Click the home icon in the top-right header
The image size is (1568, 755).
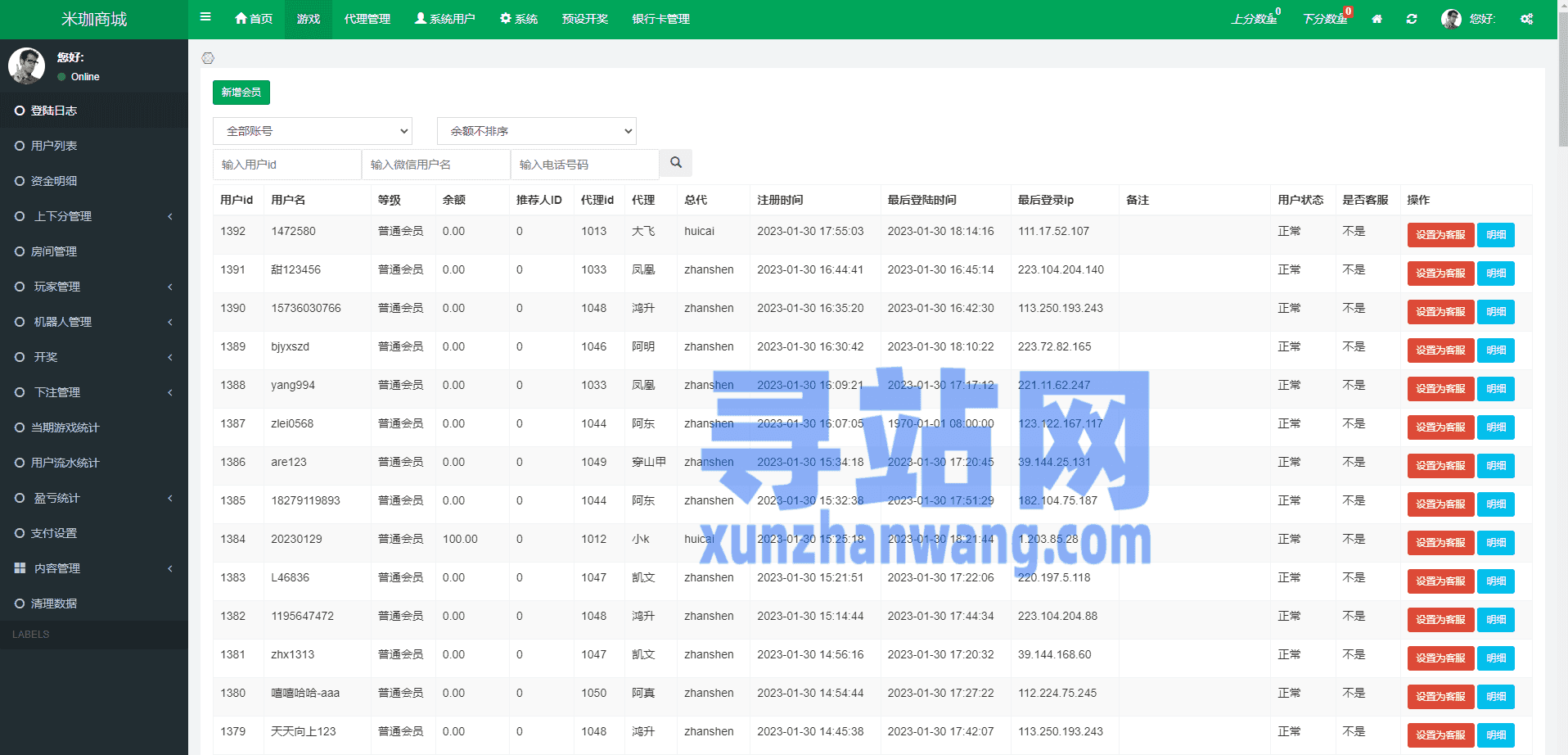coord(1377,19)
